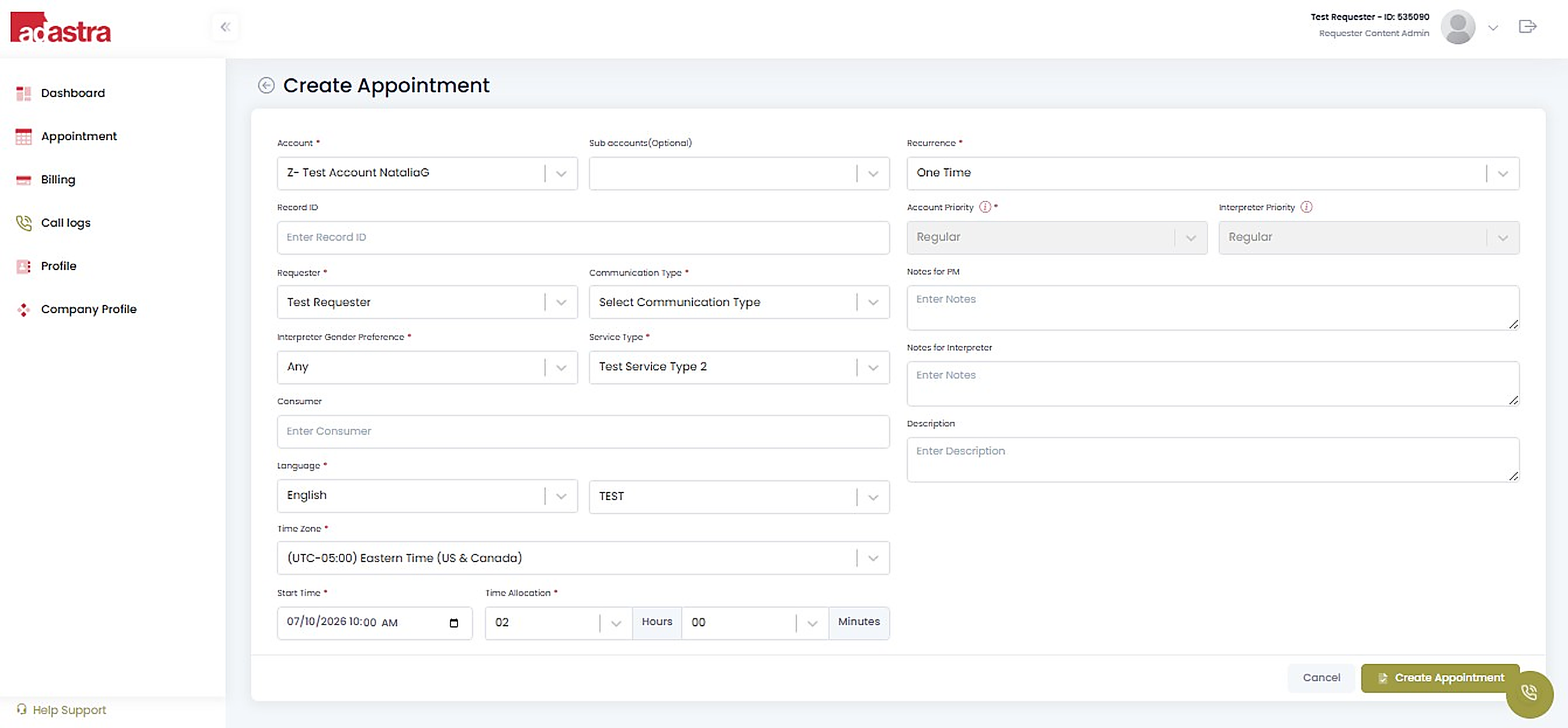Click the Help Support headset icon

[x=22, y=709]
